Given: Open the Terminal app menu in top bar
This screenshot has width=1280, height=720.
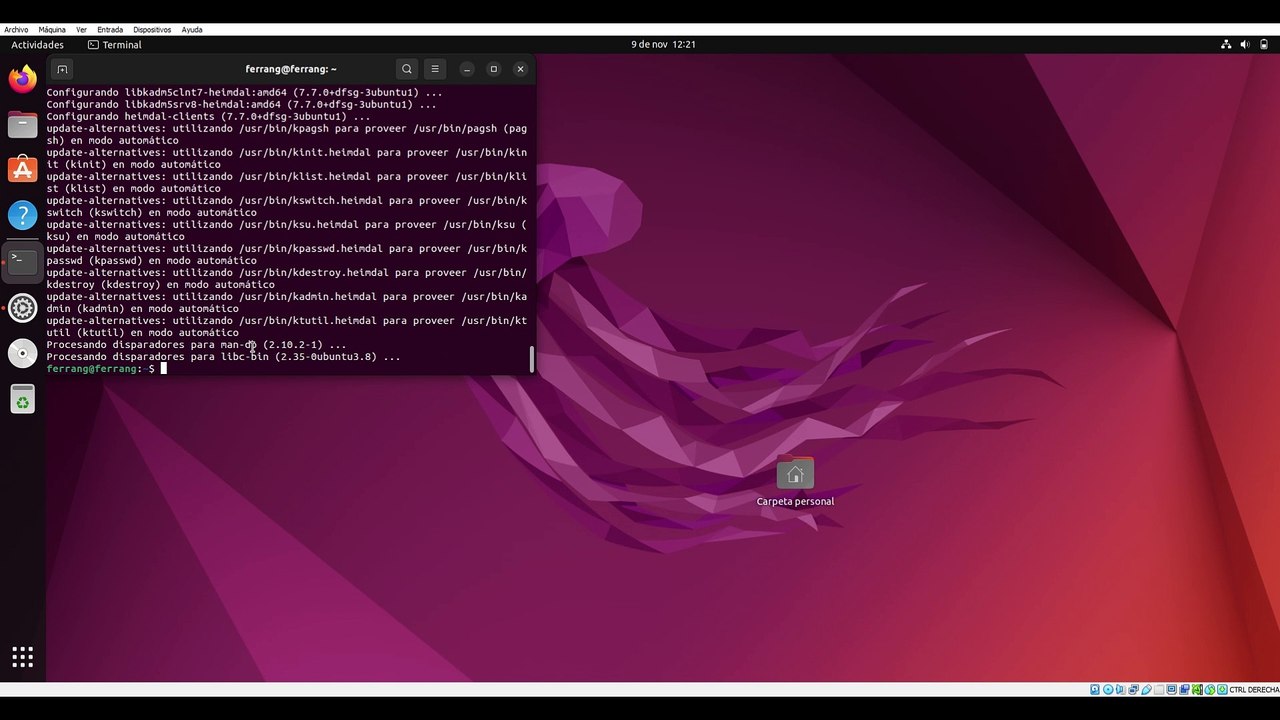Looking at the screenshot, I should point(115,44).
